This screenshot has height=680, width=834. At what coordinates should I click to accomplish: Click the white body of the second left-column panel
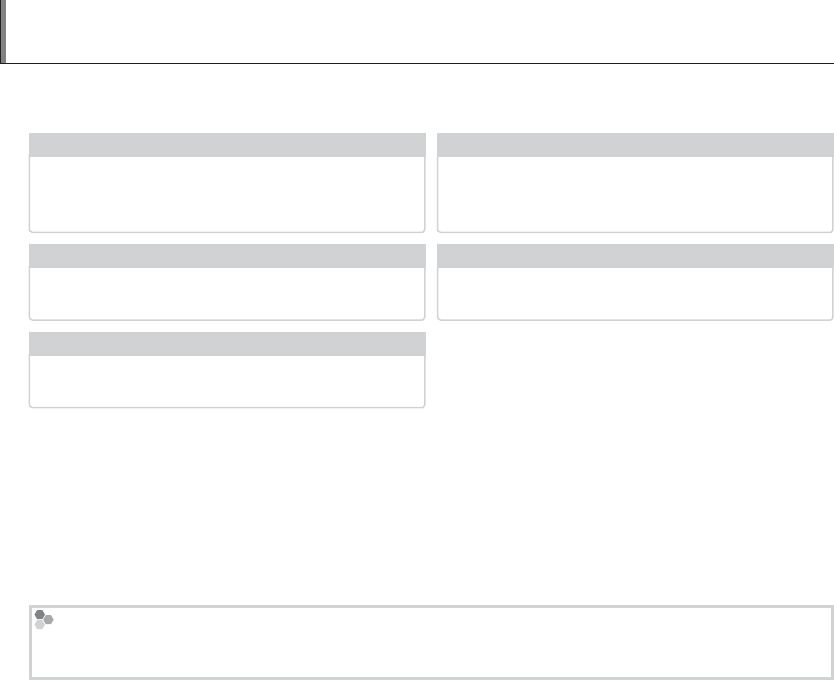(227, 293)
